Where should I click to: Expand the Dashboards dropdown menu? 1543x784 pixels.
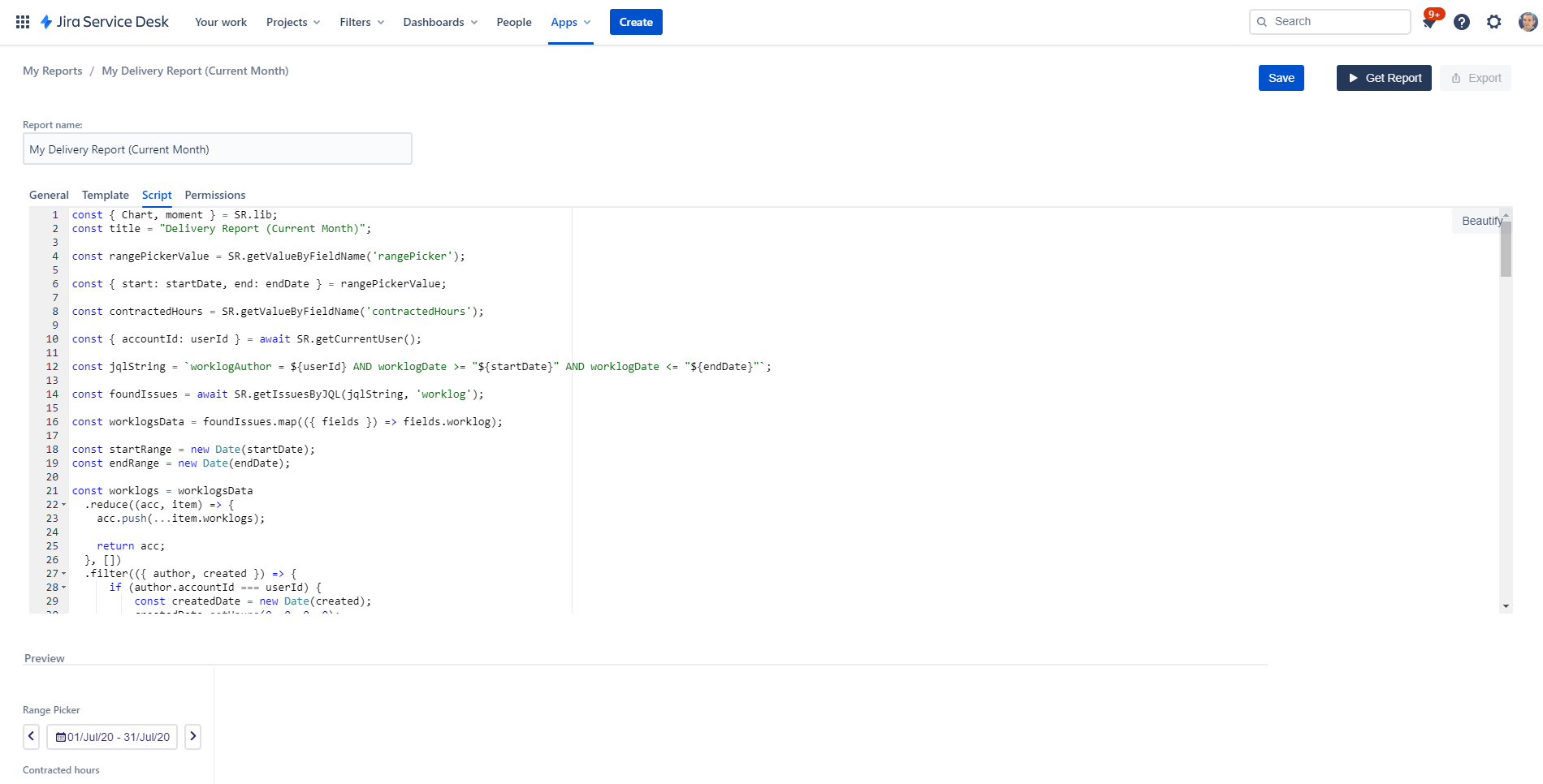[440, 22]
